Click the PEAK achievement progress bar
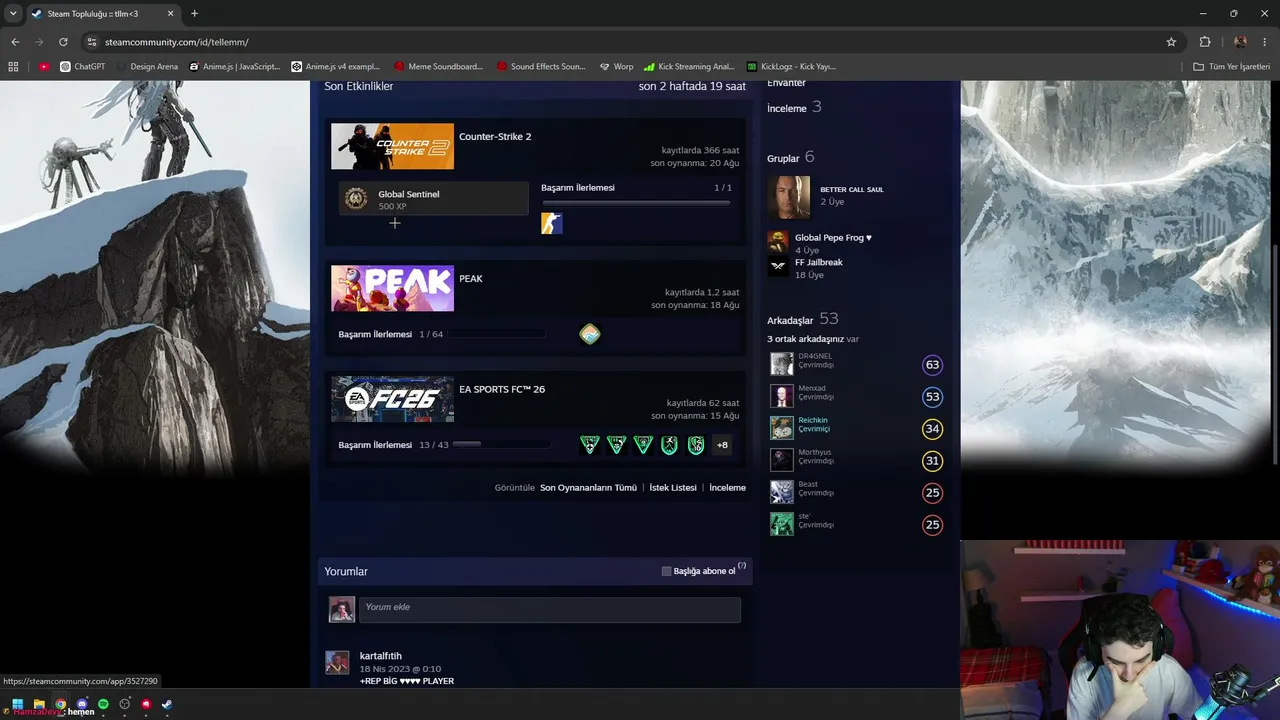1280x720 pixels. (499, 334)
